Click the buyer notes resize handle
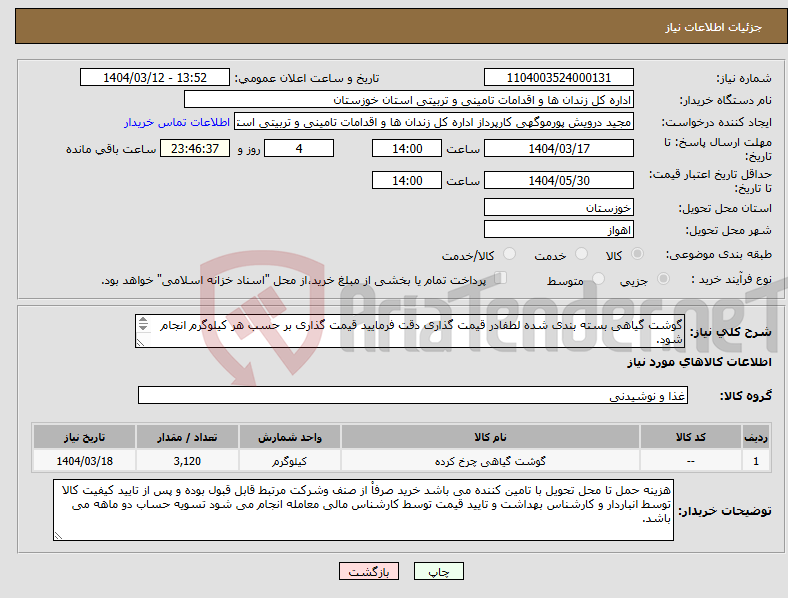 tap(58, 536)
